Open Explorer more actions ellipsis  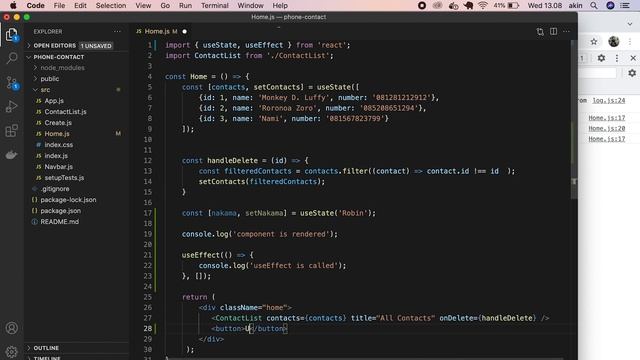tap(118, 31)
